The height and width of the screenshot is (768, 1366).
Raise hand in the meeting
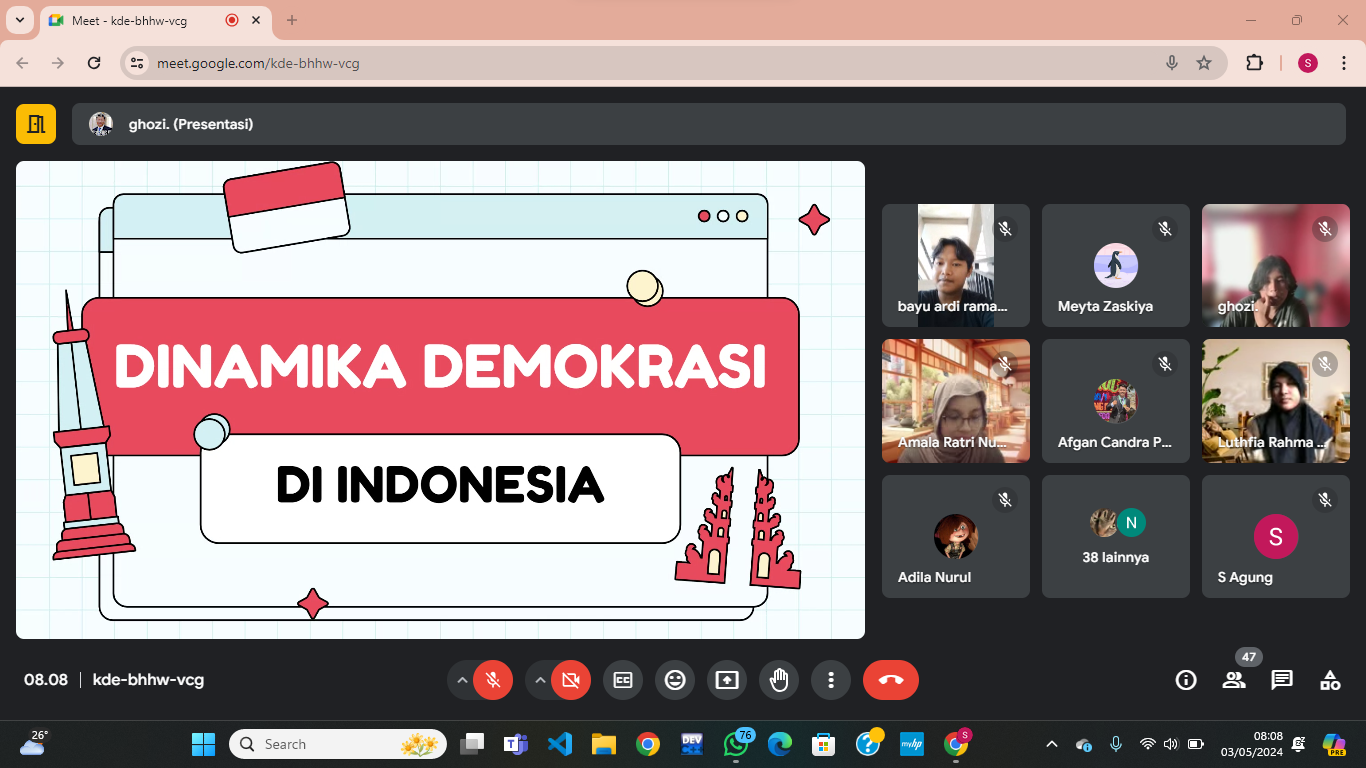click(x=779, y=680)
